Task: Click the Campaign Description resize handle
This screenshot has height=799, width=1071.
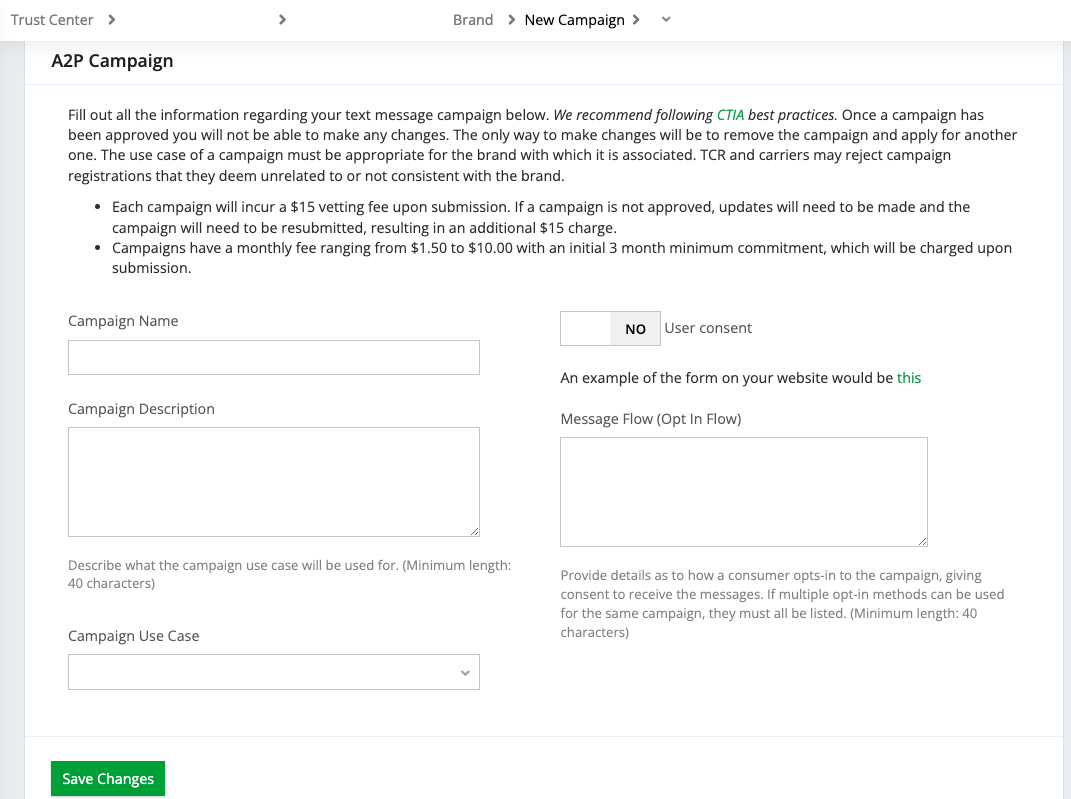Action: click(474, 531)
